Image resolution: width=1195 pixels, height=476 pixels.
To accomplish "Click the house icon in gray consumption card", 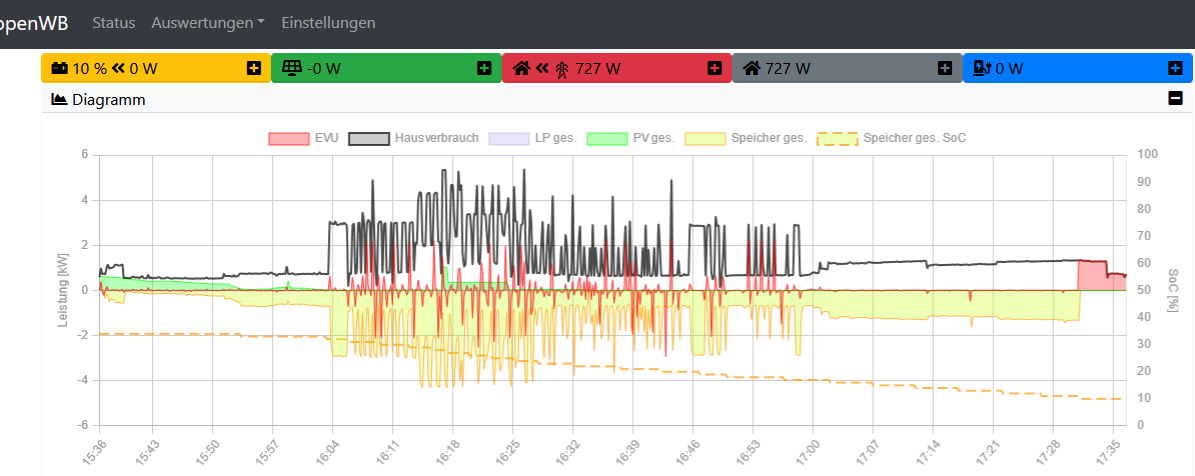I will click(x=751, y=68).
